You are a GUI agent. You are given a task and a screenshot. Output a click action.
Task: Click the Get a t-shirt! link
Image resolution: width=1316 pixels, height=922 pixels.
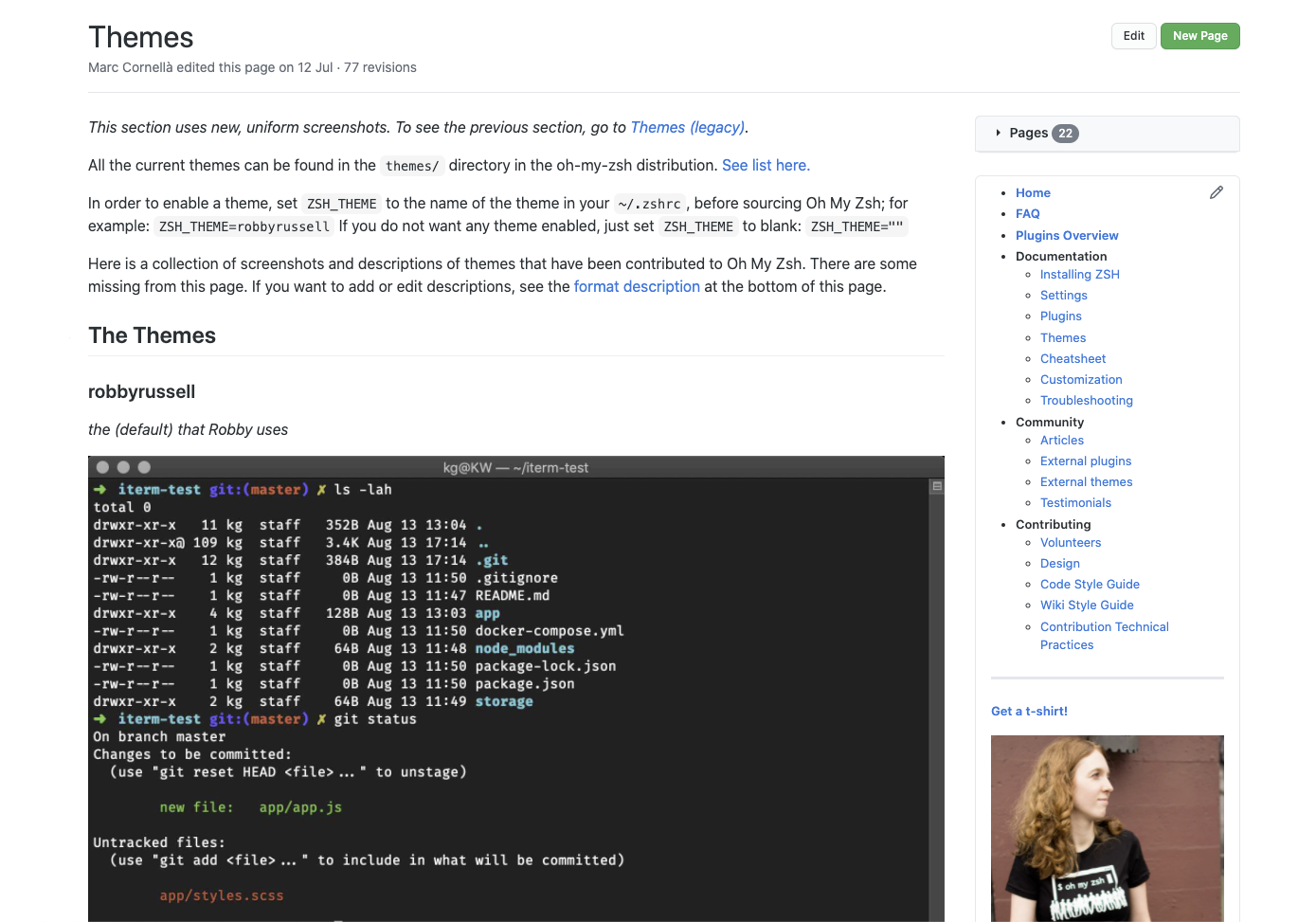pyautogui.click(x=1029, y=711)
